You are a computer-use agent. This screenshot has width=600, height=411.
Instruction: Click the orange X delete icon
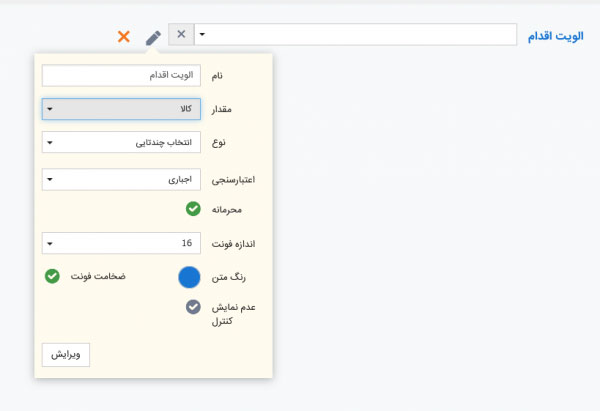pyautogui.click(x=124, y=36)
